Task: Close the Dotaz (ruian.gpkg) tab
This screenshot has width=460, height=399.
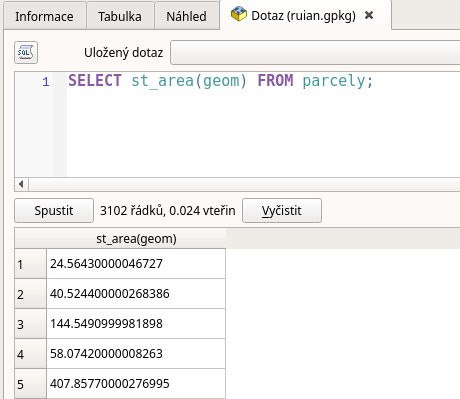Action: pos(369,15)
